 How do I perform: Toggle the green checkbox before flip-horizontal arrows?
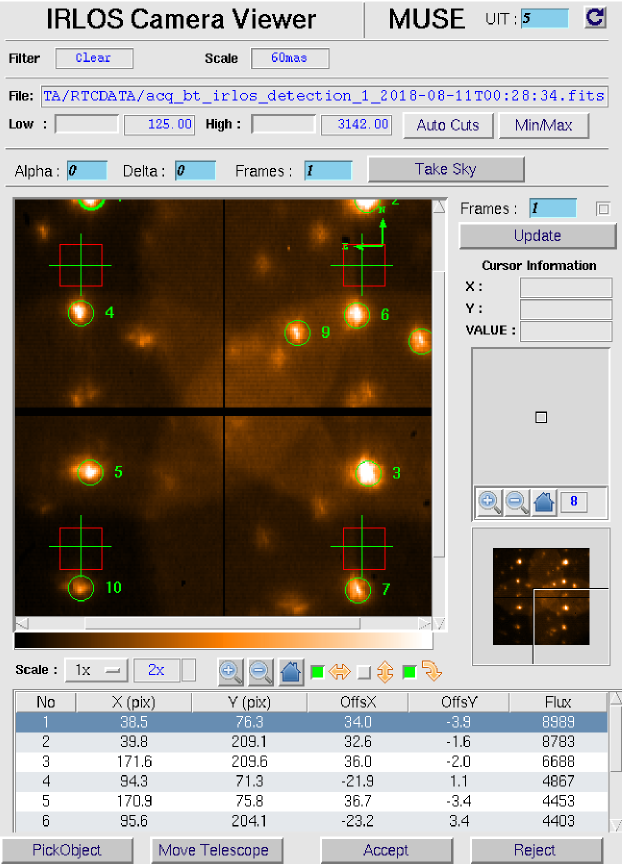[316, 671]
